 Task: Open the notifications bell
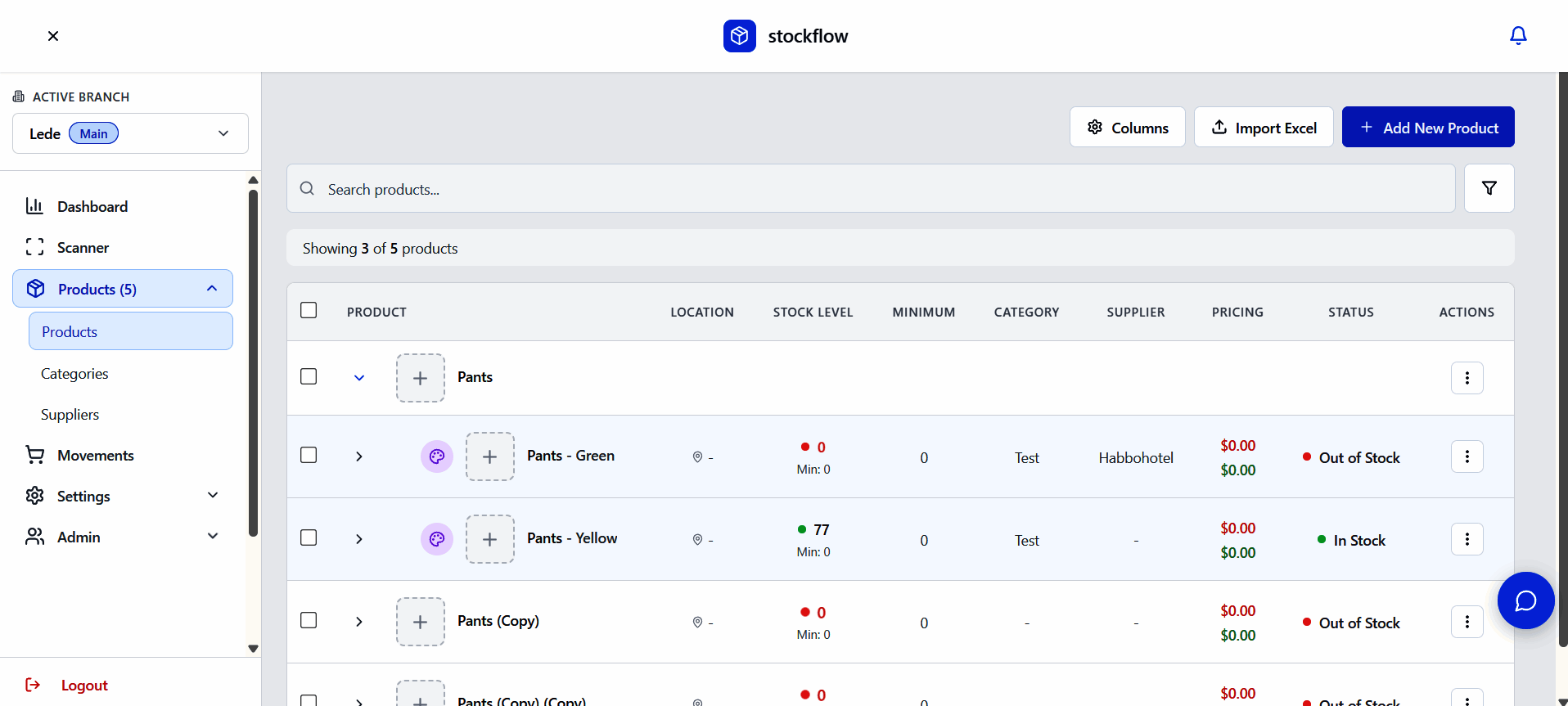[1518, 35]
